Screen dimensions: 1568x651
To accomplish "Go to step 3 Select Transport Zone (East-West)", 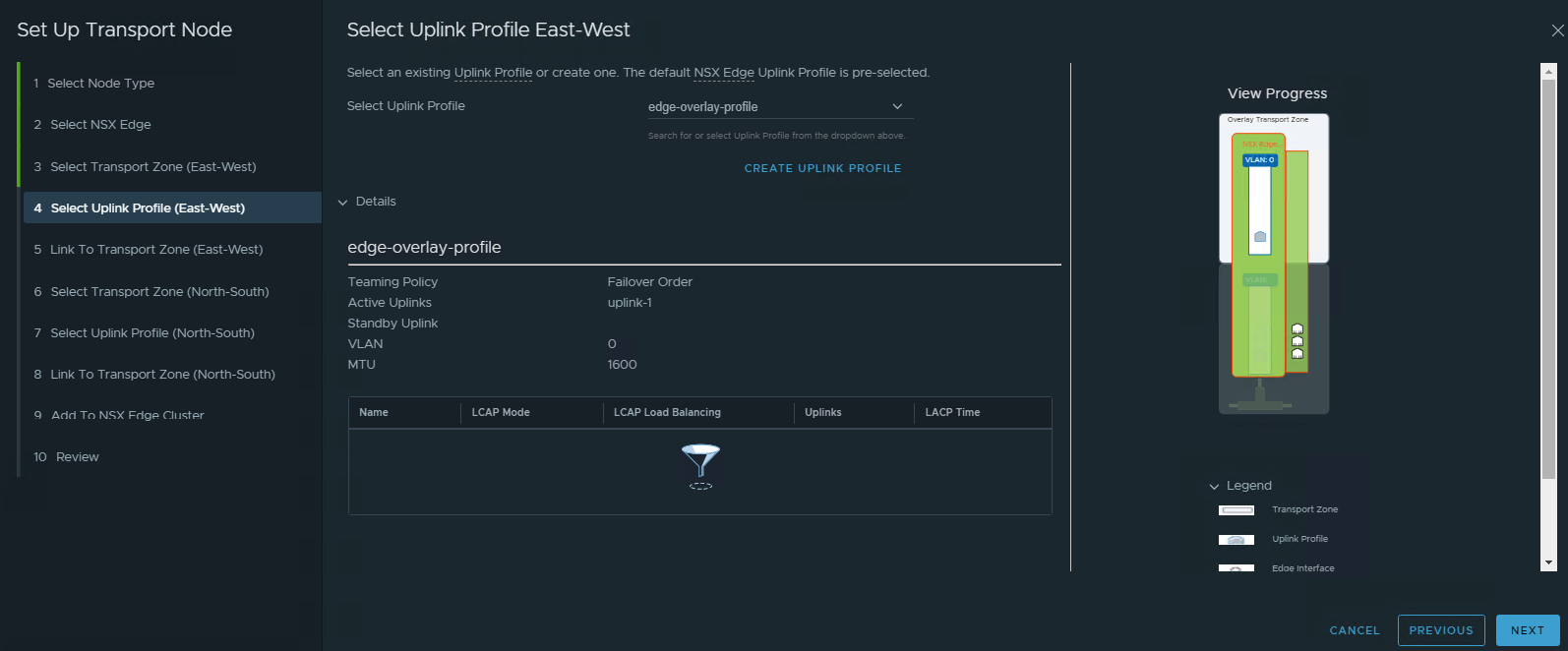I will pyautogui.click(x=152, y=167).
